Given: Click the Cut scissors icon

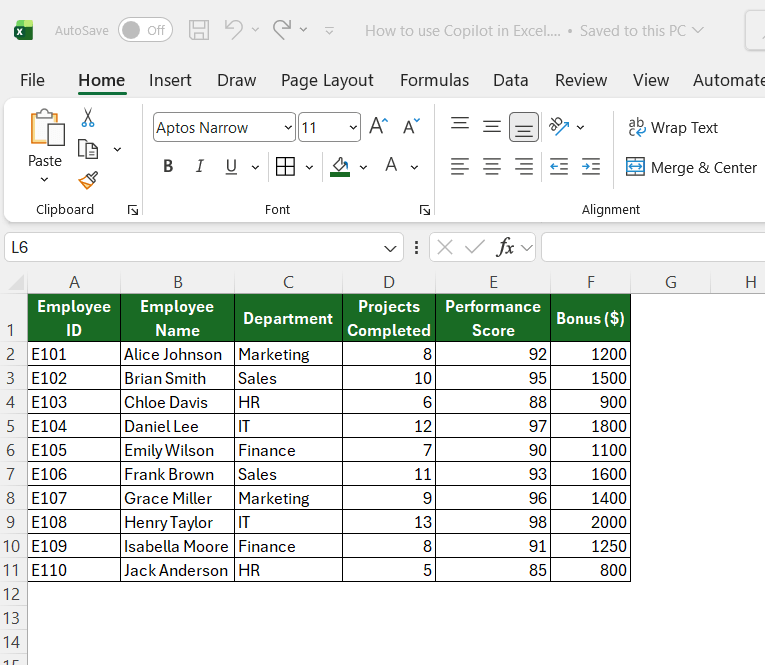Looking at the screenshot, I should (88, 118).
